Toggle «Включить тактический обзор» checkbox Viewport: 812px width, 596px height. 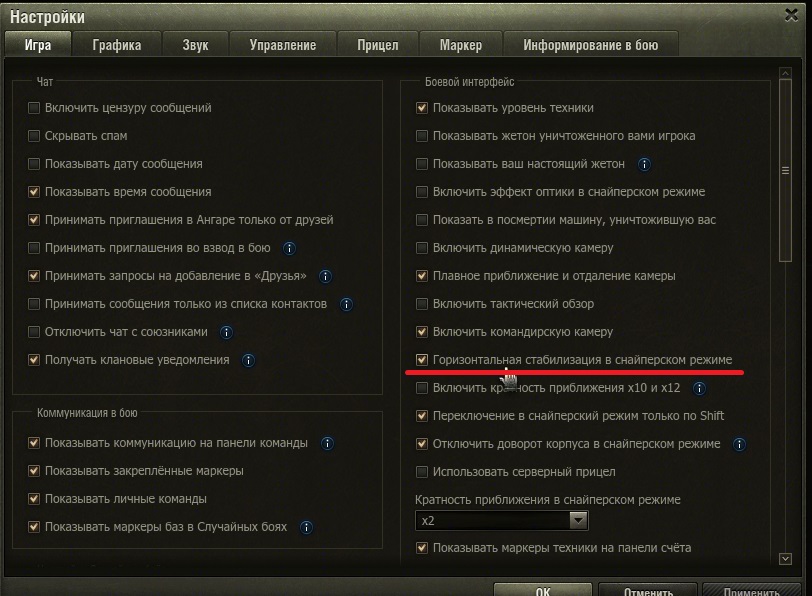(x=422, y=303)
